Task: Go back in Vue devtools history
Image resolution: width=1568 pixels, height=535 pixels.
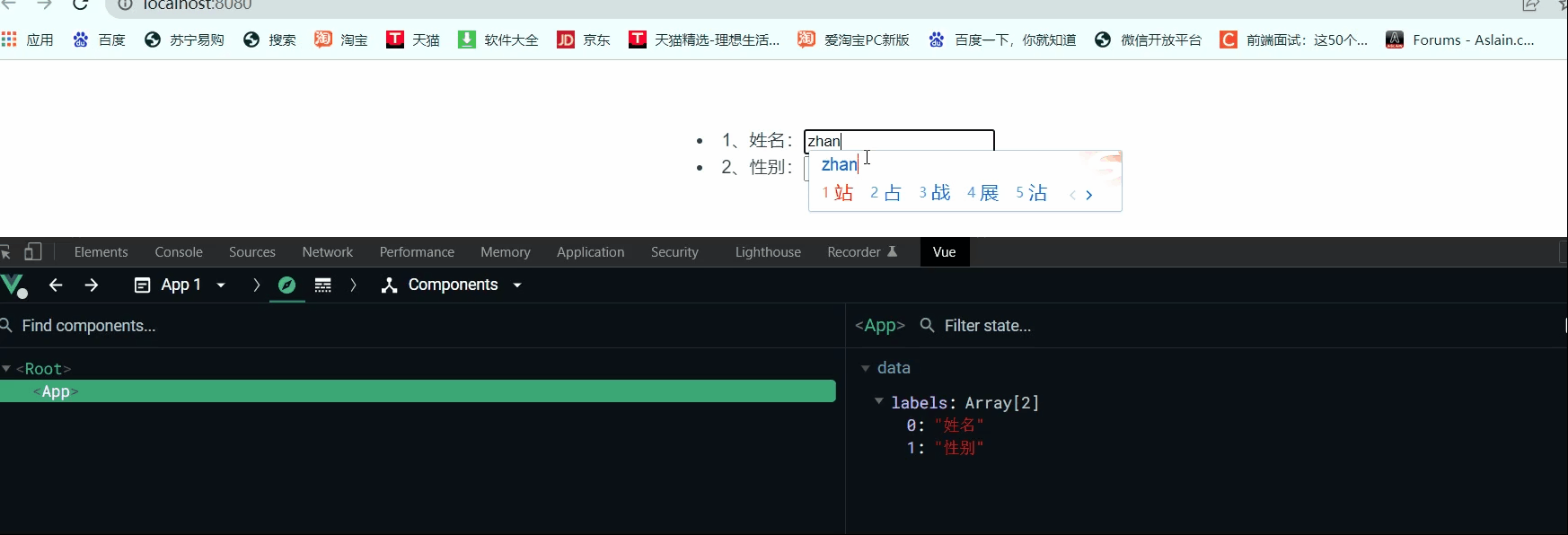Action: [56, 285]
